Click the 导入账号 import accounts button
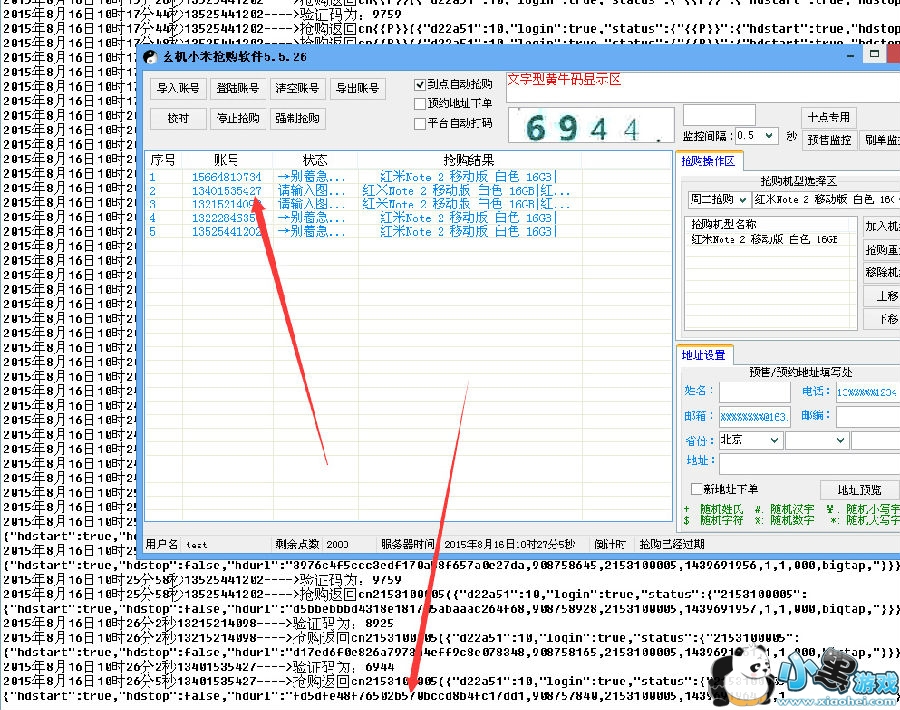The height and width of the screenshot is (710, 900). [x=179, y=89]
